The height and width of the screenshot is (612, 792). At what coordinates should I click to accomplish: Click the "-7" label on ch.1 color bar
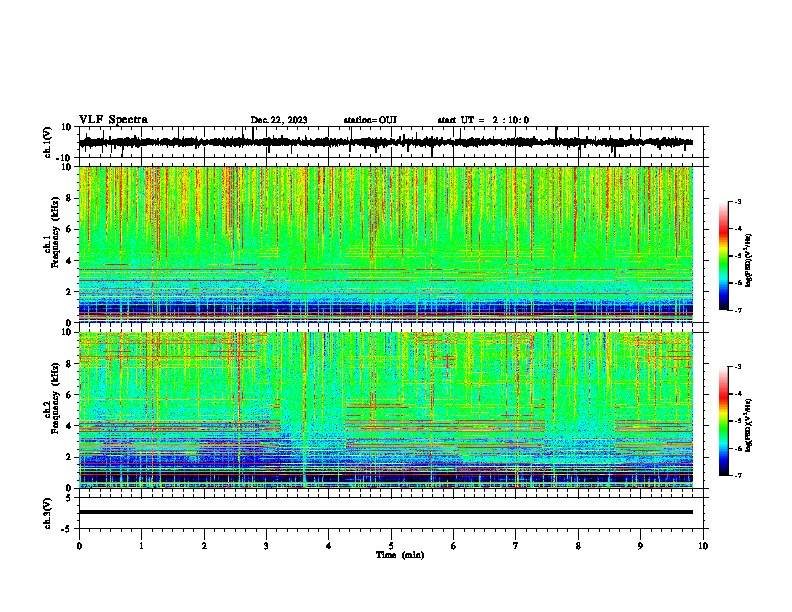pyautogui.click(x=737, y=310)
